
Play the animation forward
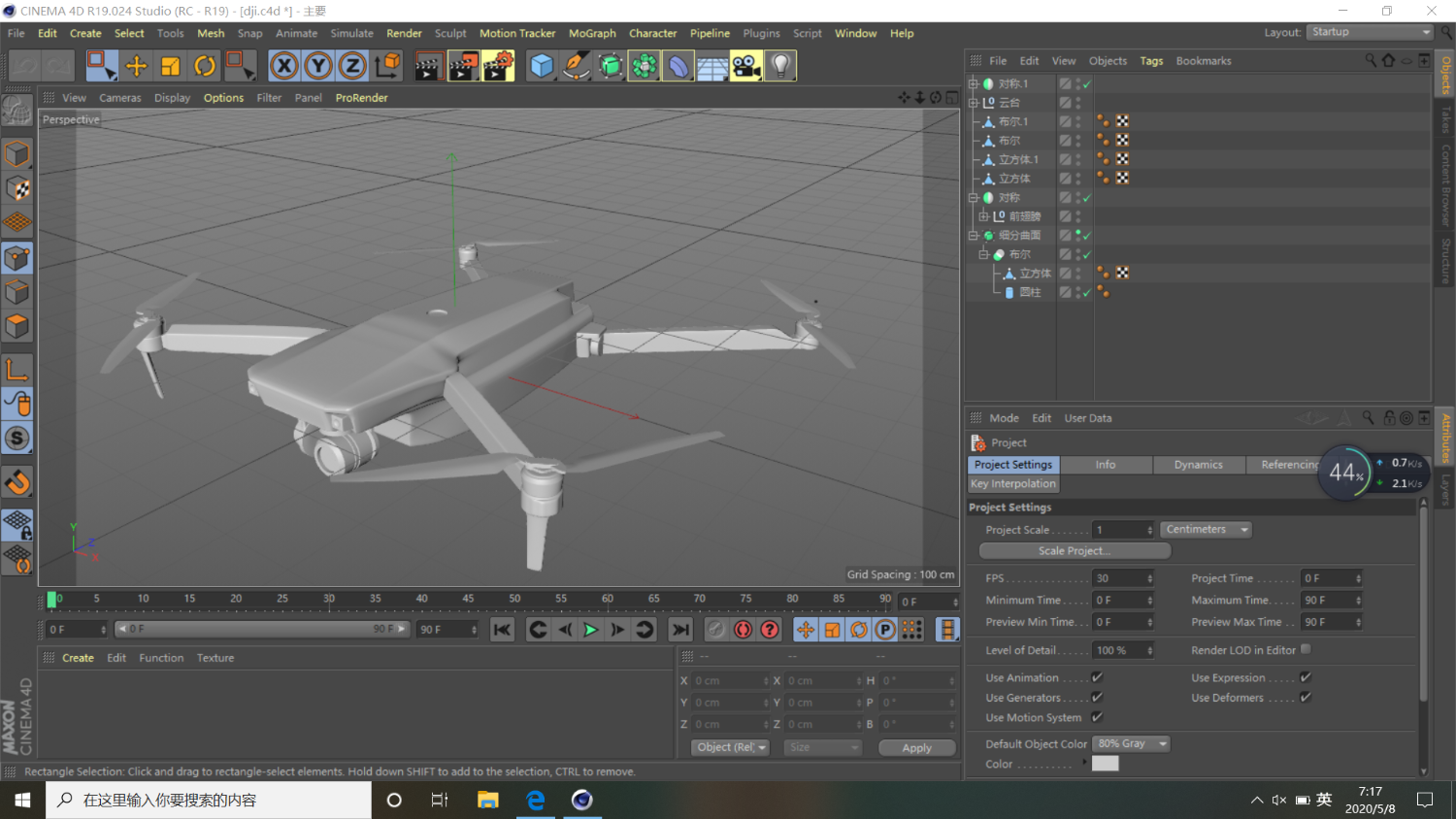(x=590, y=630)
